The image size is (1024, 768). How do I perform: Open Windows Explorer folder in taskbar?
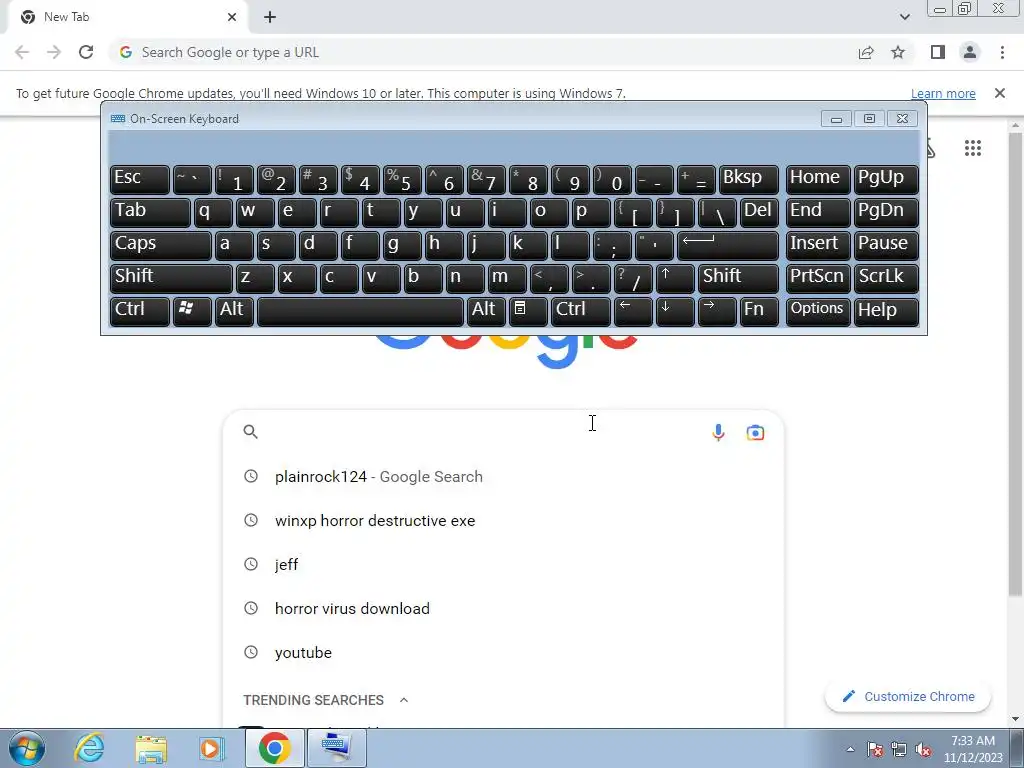[x=151, y=748]
